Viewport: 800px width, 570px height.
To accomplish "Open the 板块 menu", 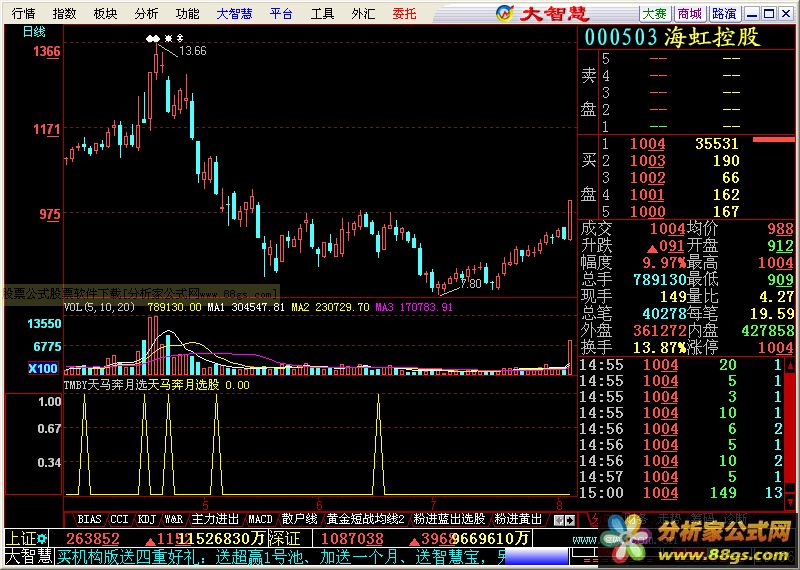I will pyautogui.click(x=105, y=14).
